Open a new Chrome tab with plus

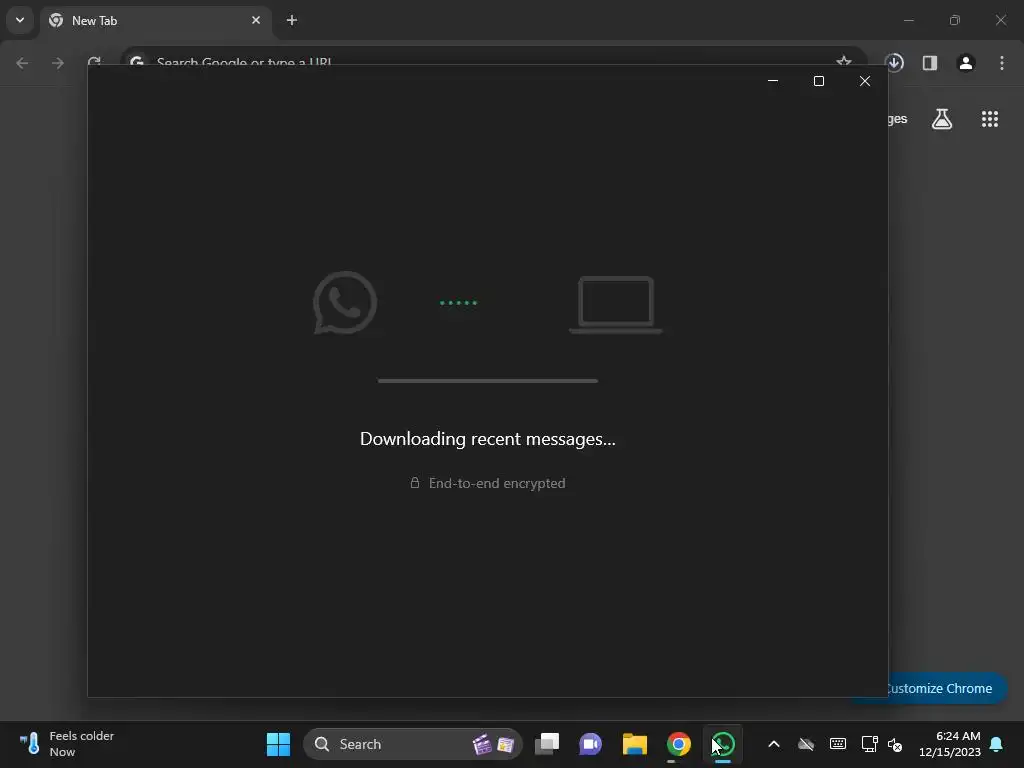pos(292,20)
